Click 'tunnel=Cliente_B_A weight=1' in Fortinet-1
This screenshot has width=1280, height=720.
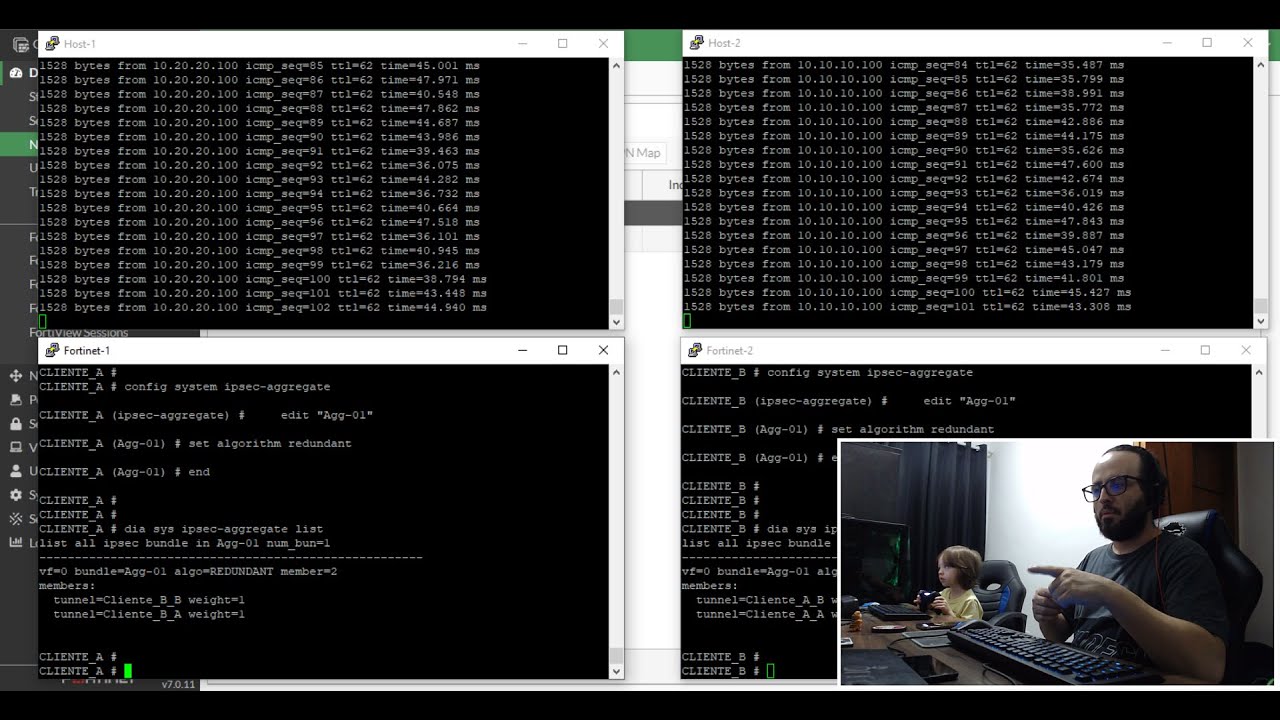tap(149, 614)
